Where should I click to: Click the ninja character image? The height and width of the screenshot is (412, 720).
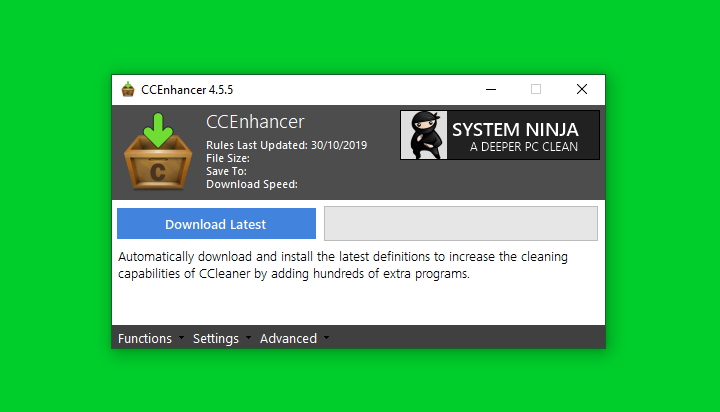click(x=424, y=135)
